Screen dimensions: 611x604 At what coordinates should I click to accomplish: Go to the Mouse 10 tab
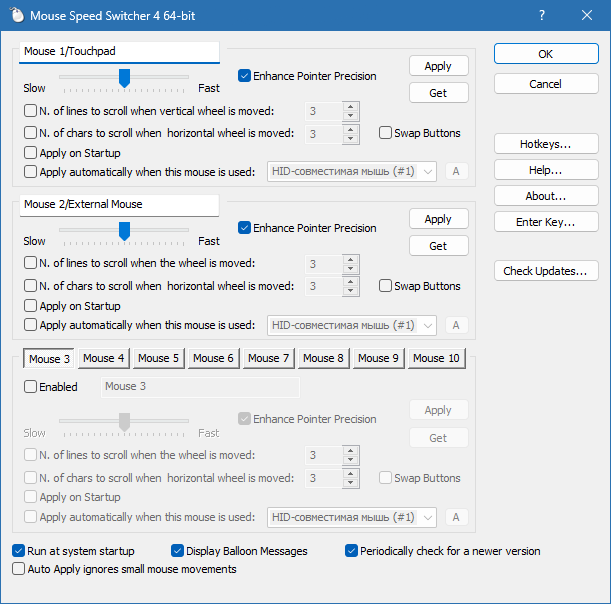coord(436,358)
